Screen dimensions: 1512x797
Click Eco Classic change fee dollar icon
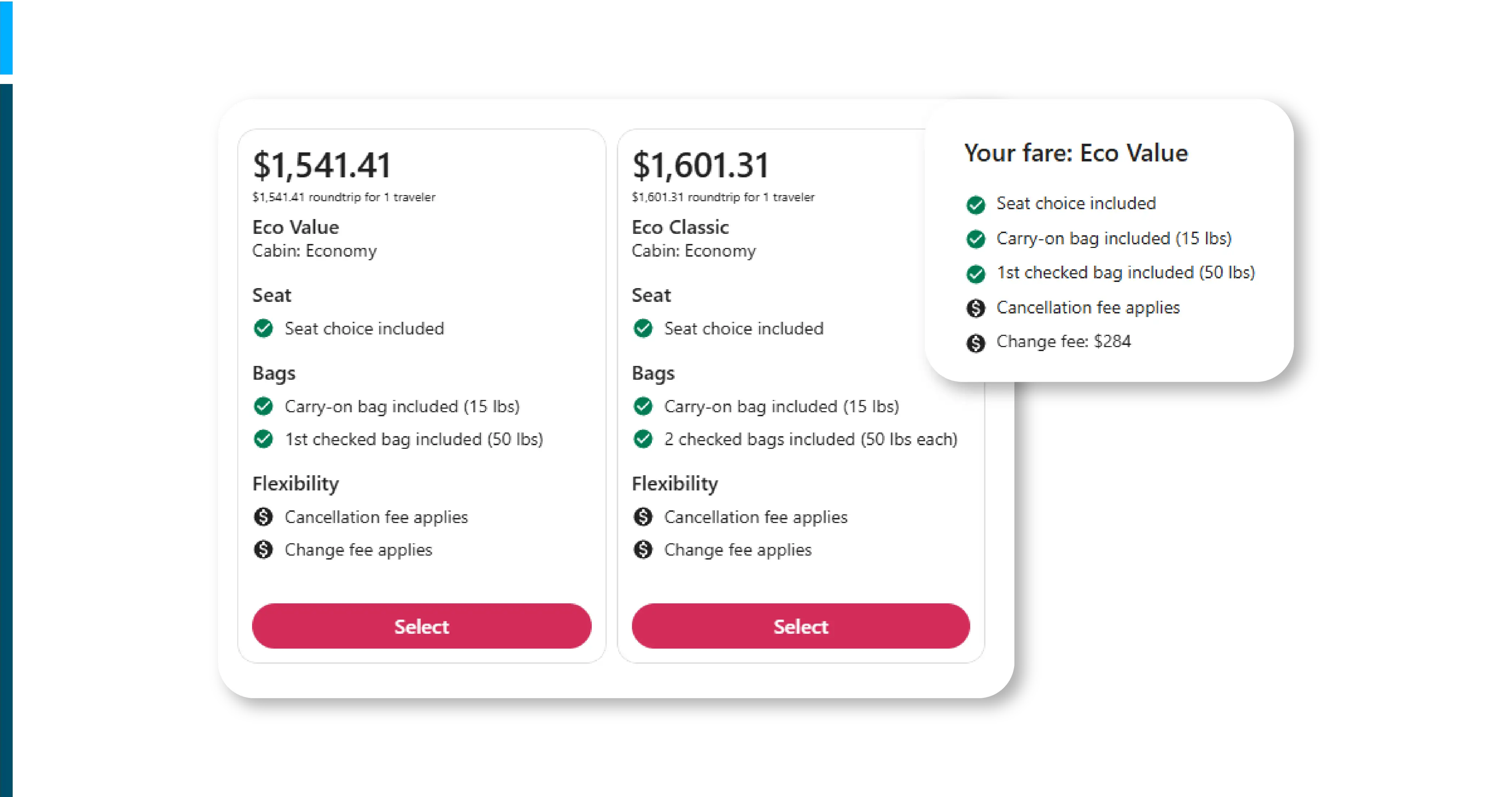643,549
